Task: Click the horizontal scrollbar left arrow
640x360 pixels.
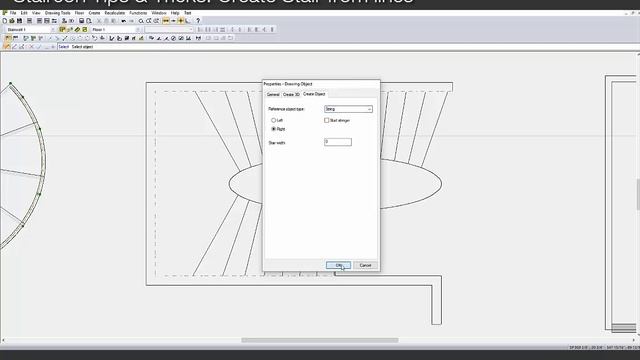Action: [3, 340]
